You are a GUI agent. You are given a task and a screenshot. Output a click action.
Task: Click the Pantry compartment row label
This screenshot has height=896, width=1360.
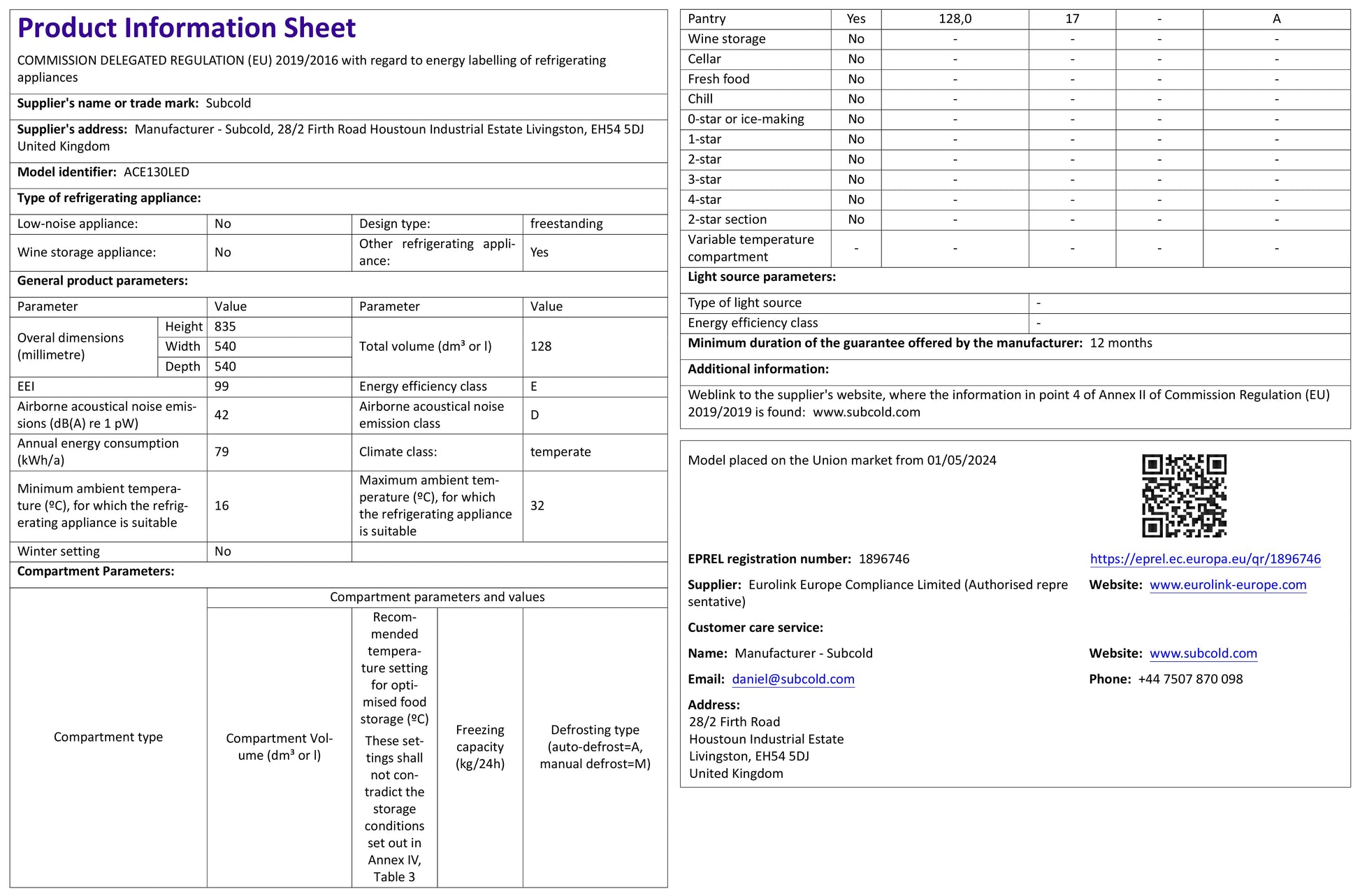click(x=707, y=19)
